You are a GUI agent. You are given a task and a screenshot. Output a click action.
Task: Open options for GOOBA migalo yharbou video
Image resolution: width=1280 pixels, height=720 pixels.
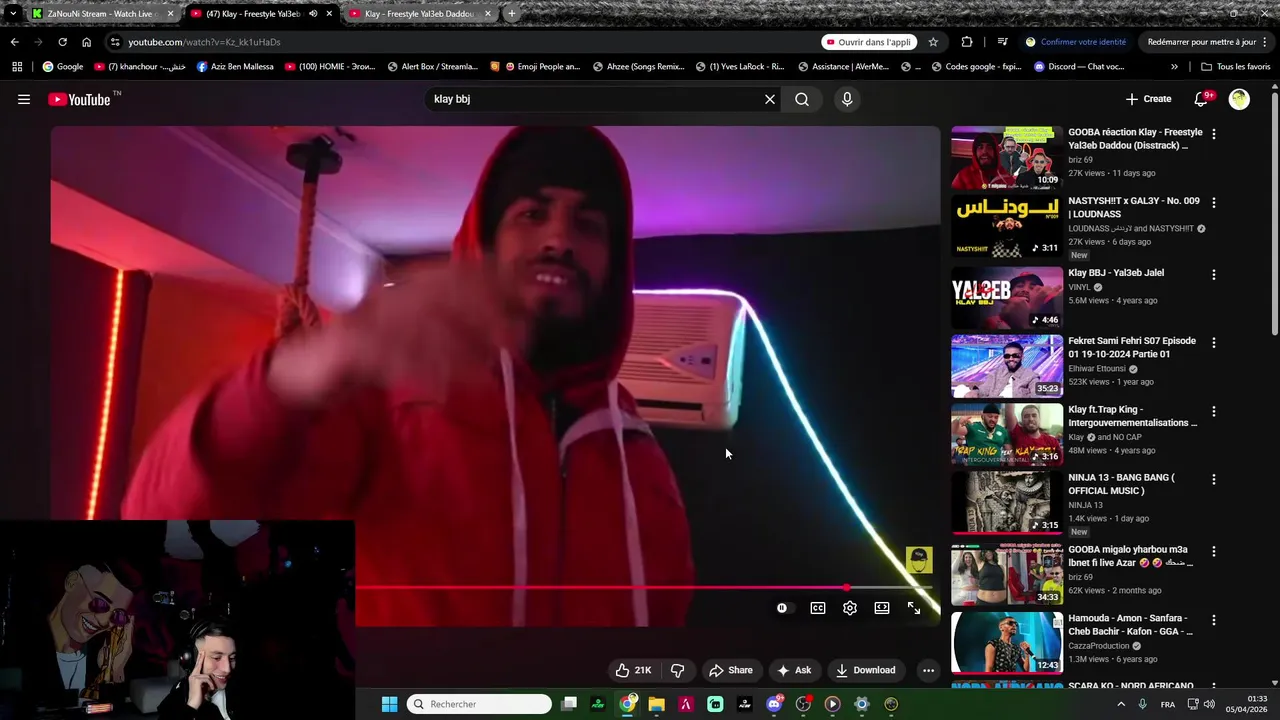click(x=1214, y=551)
